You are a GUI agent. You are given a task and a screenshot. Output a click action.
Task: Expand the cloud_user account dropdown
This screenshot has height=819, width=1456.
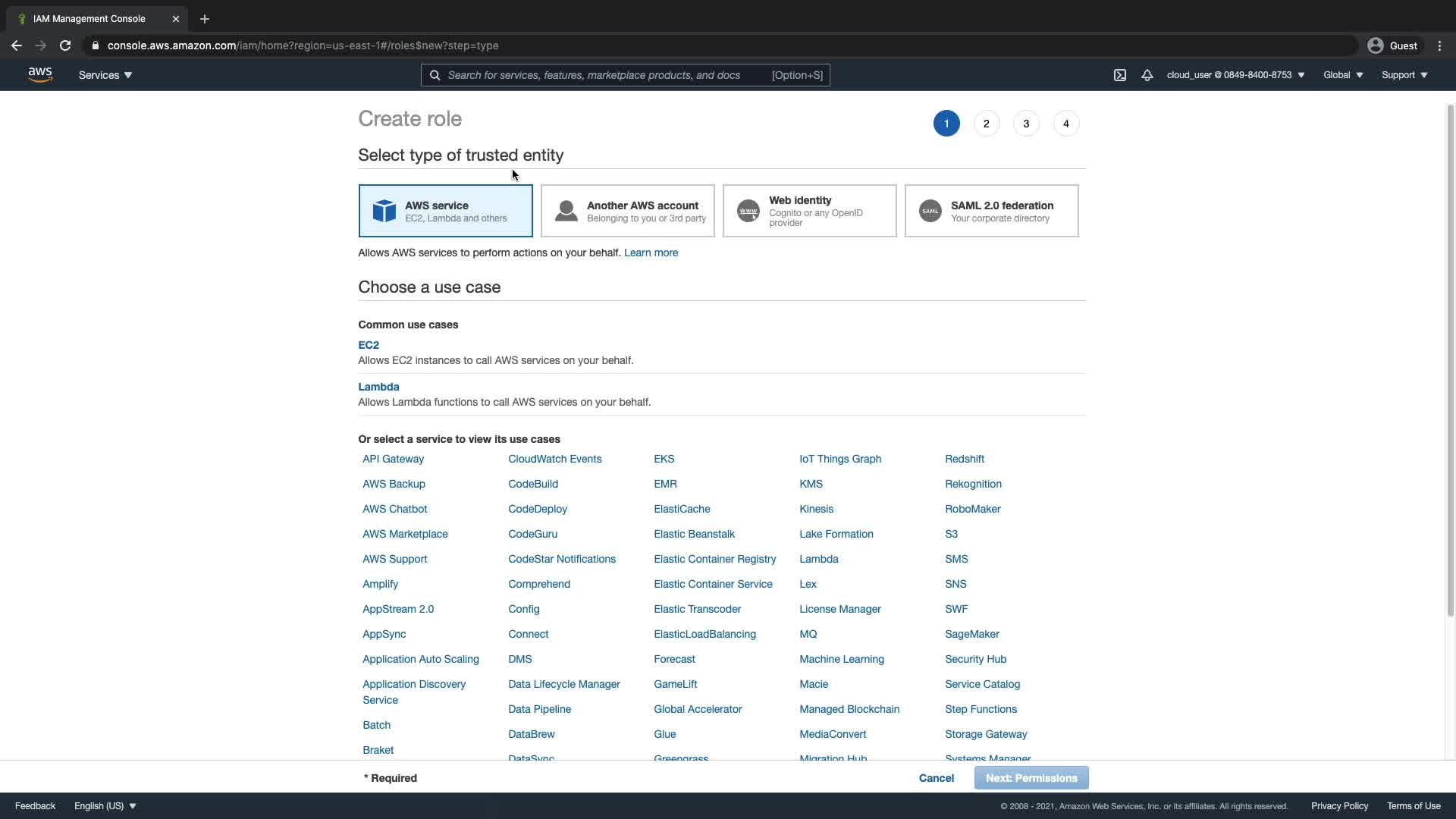(1235, 75)
